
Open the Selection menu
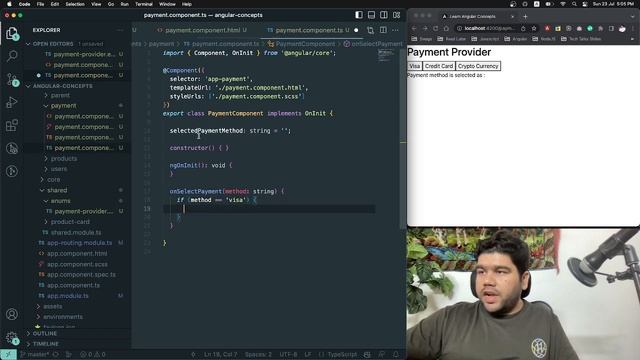tap(75, 4)
